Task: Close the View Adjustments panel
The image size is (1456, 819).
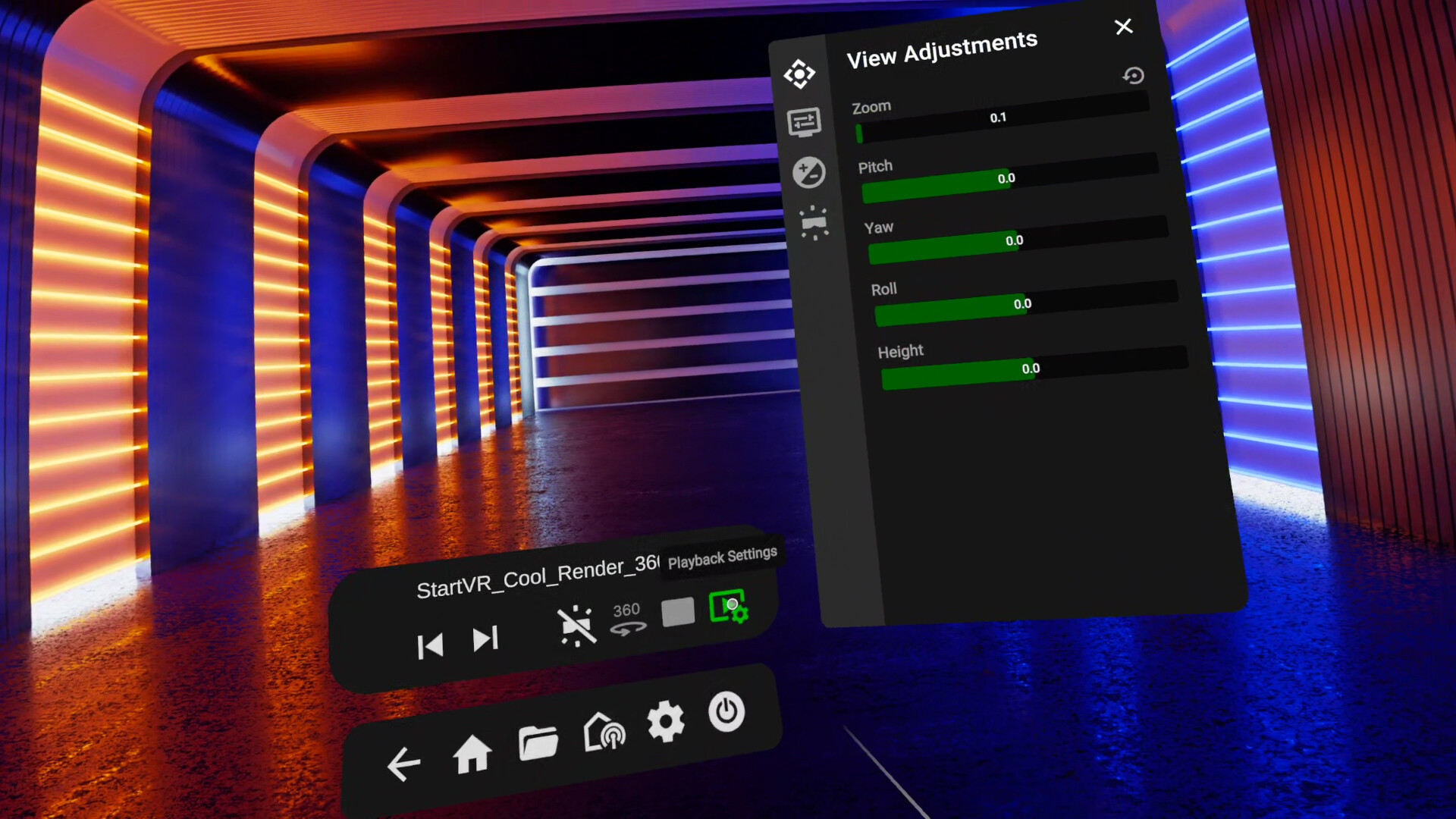Action: point(1123,27)
